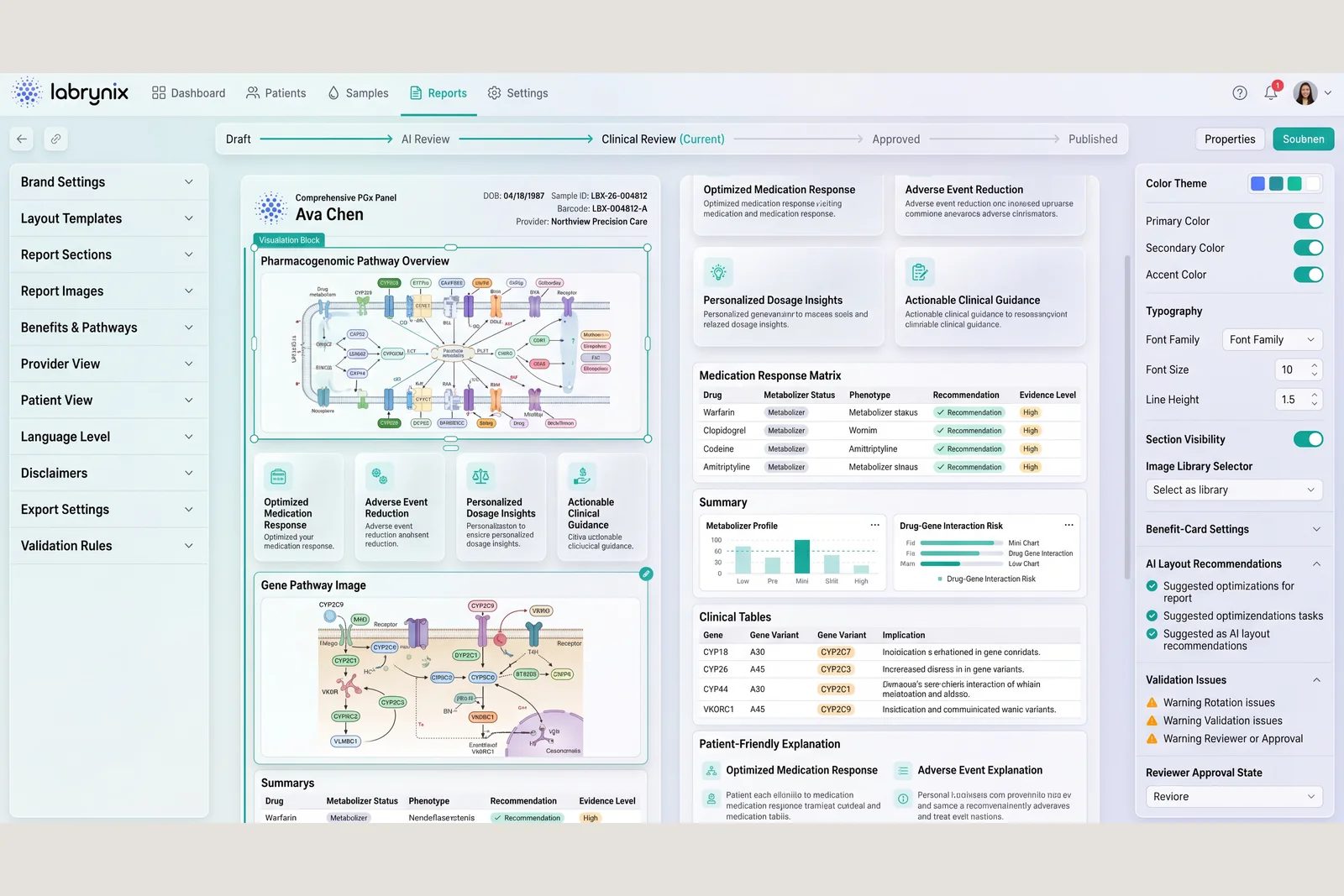Turn off Section Visibility switch
Image resolution: width=1344 pixels, height=896 pixels.
1308,439
